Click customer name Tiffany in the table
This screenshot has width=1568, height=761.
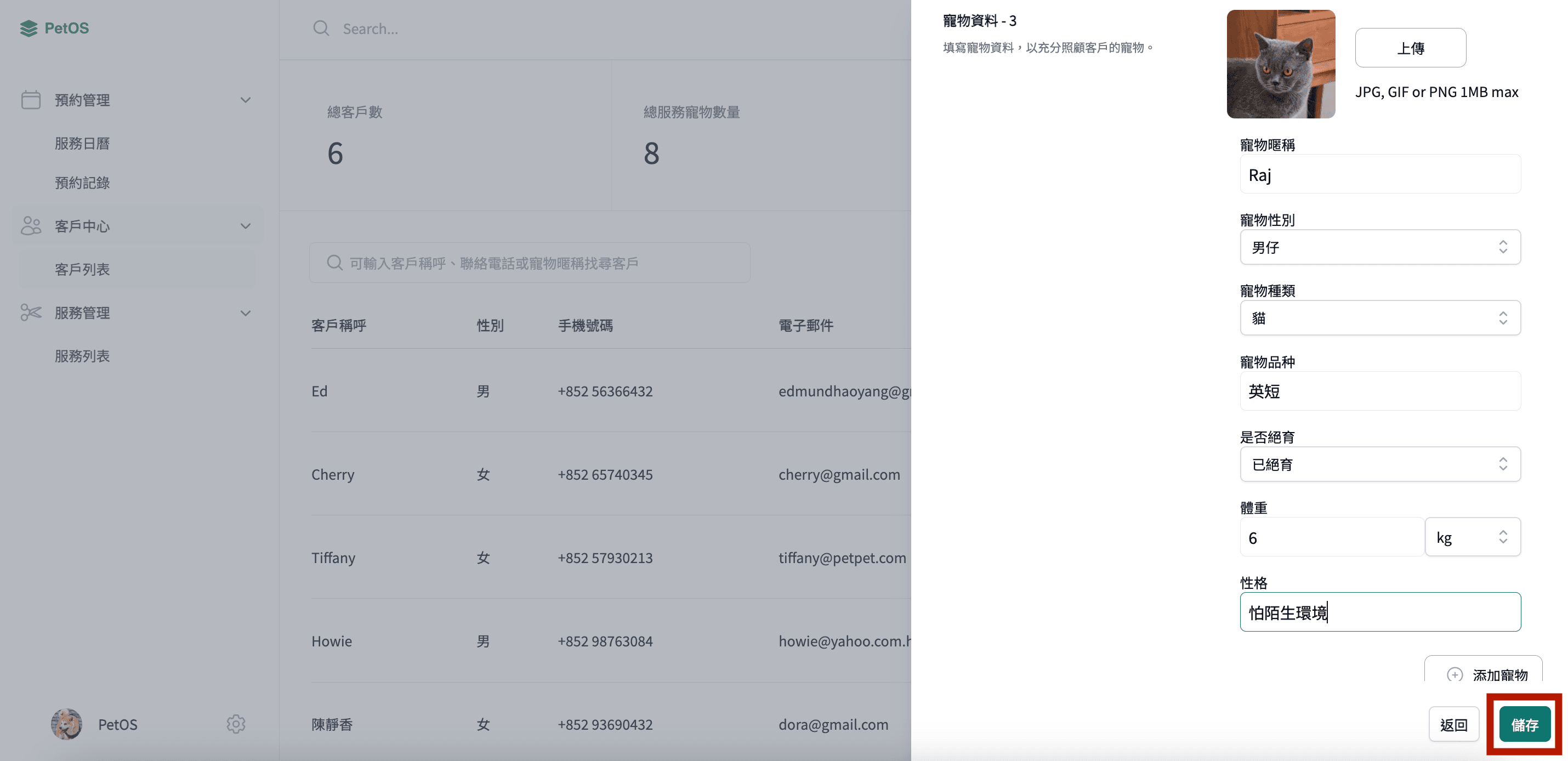[x=333, y=558]
